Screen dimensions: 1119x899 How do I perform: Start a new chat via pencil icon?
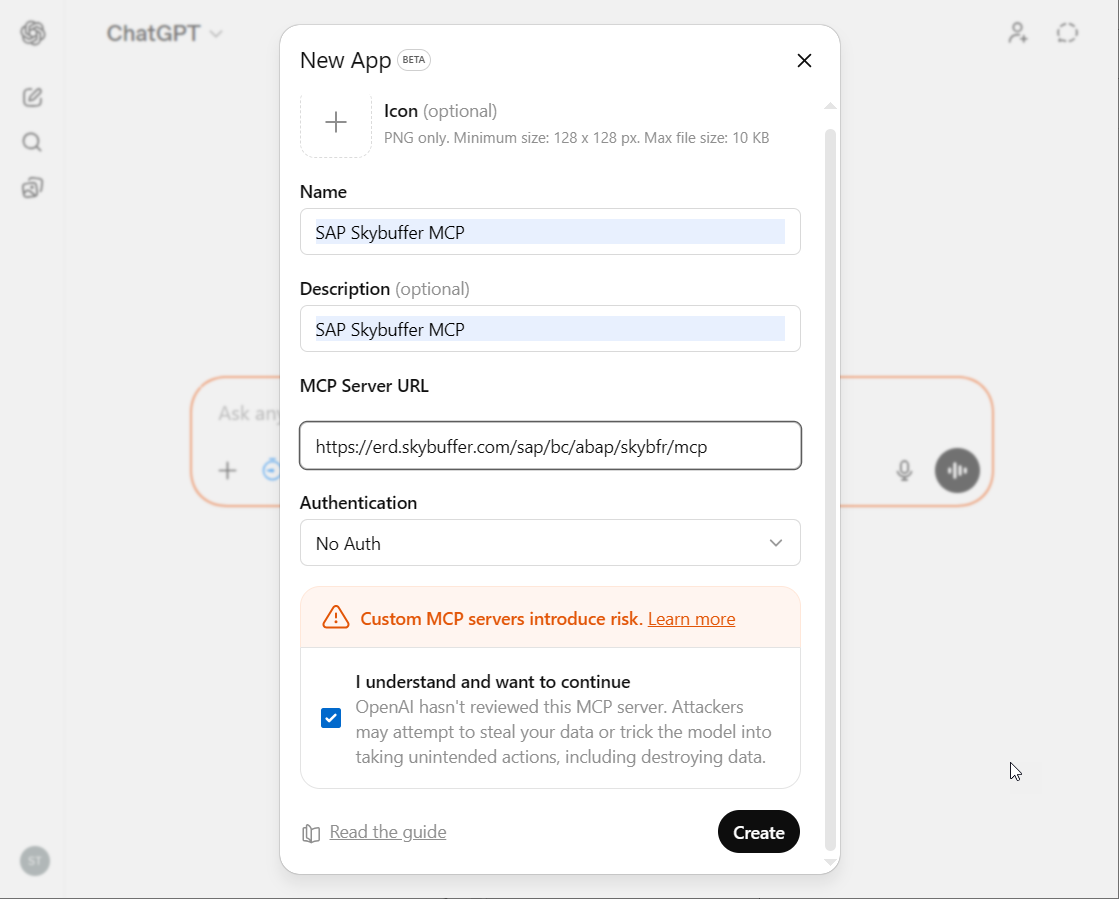(x=33, y=97)
